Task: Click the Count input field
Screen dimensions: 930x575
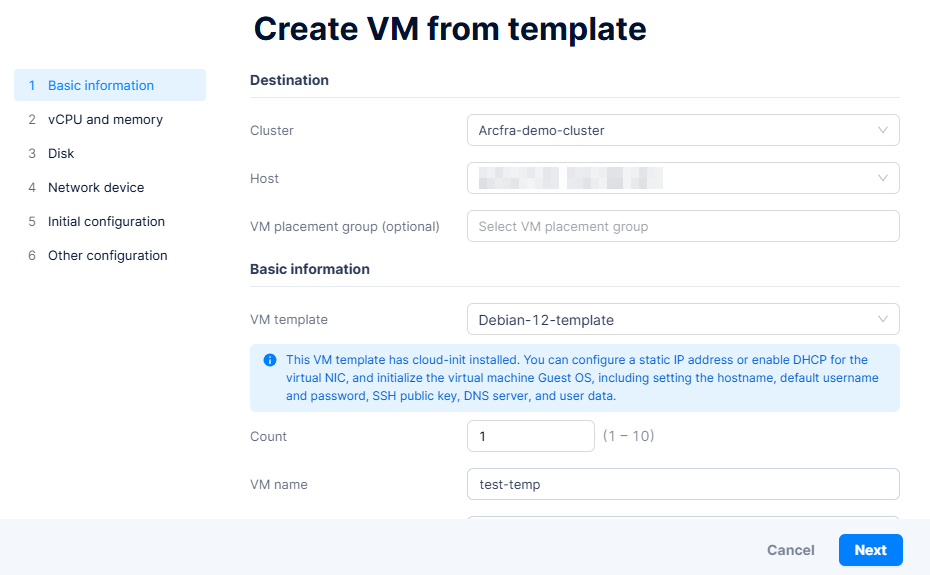Action: 530,436
